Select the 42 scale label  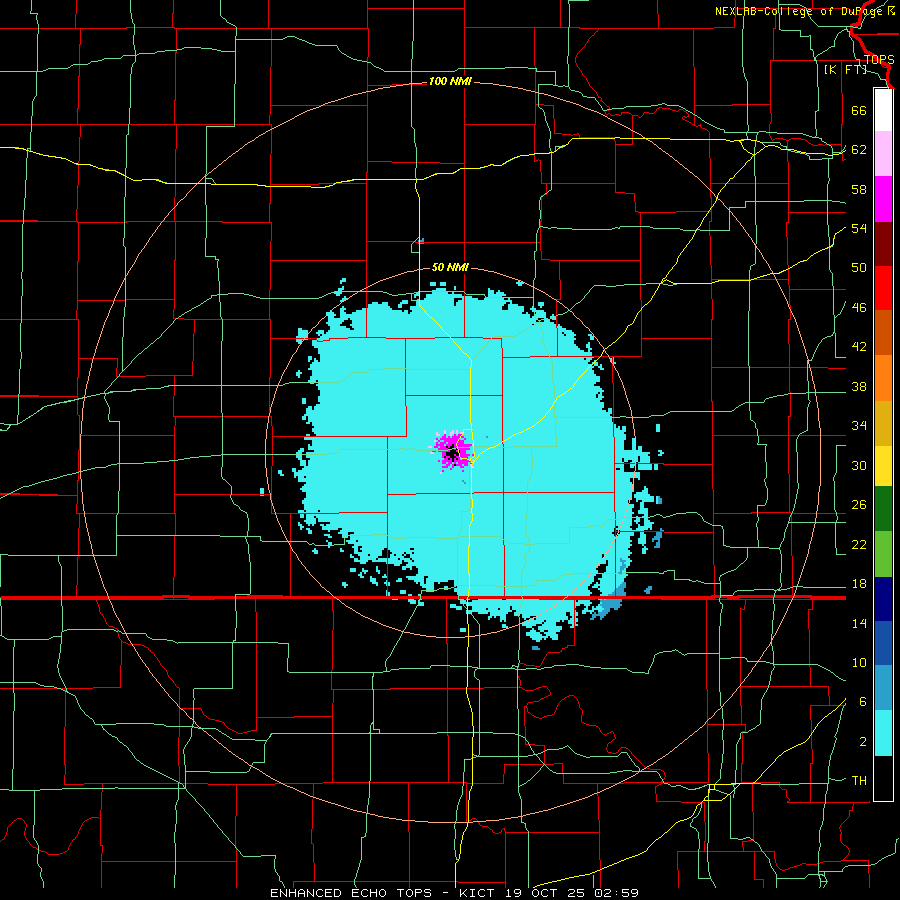point(859,347)
